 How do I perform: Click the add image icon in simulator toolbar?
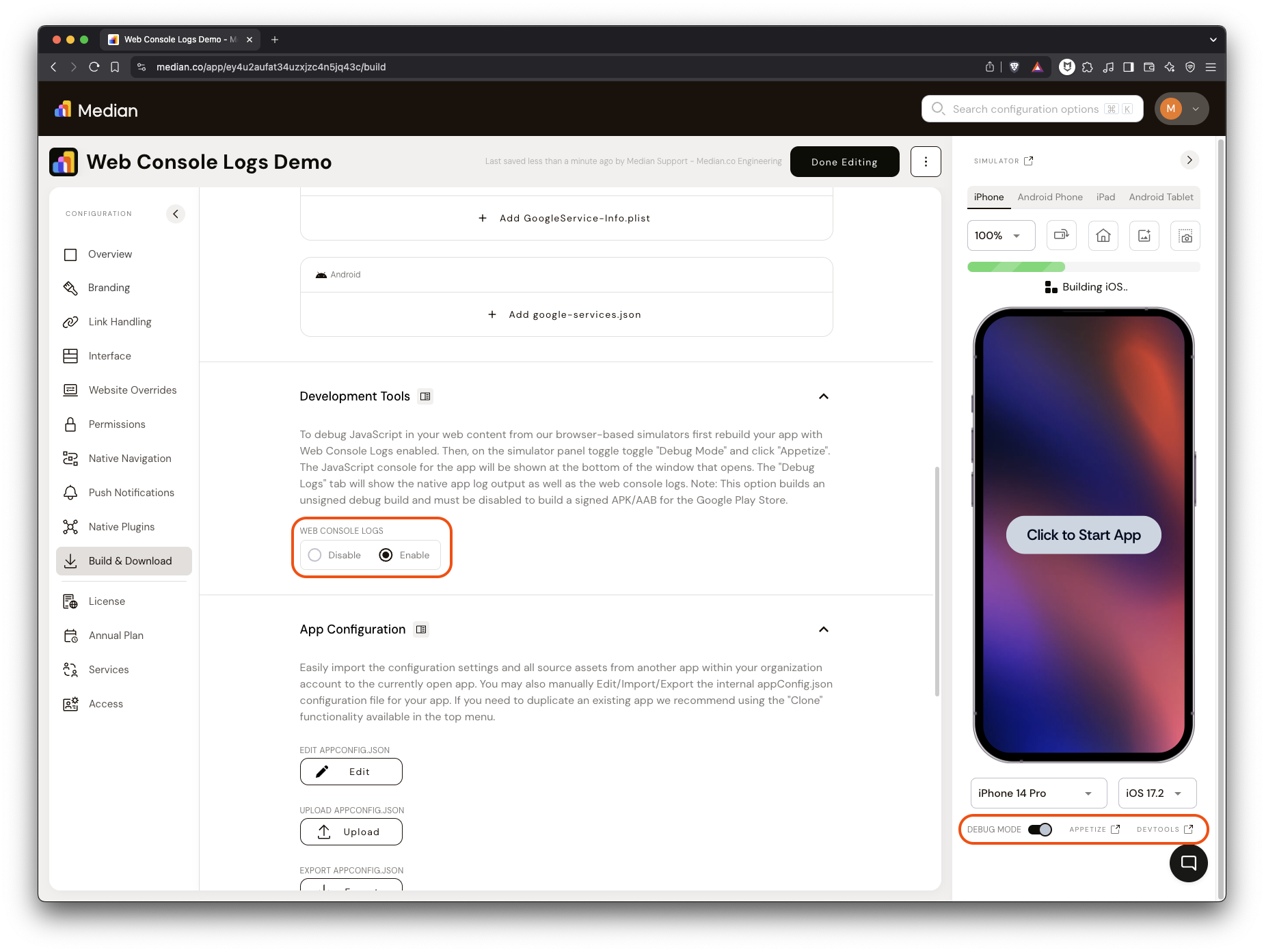pyautogui.click(x=1144, y=236)
